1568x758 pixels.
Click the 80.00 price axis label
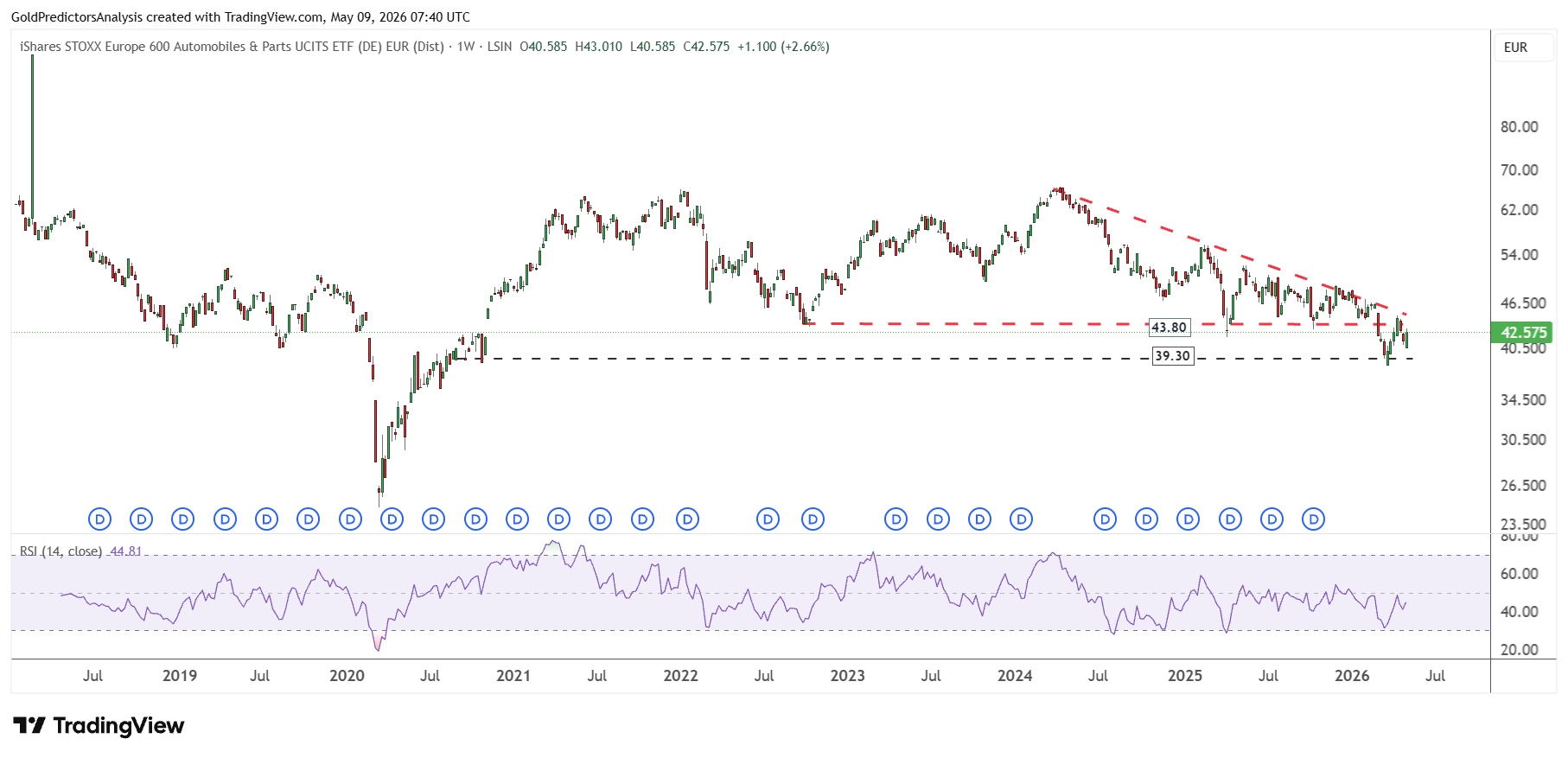[x=1519, y=127]
